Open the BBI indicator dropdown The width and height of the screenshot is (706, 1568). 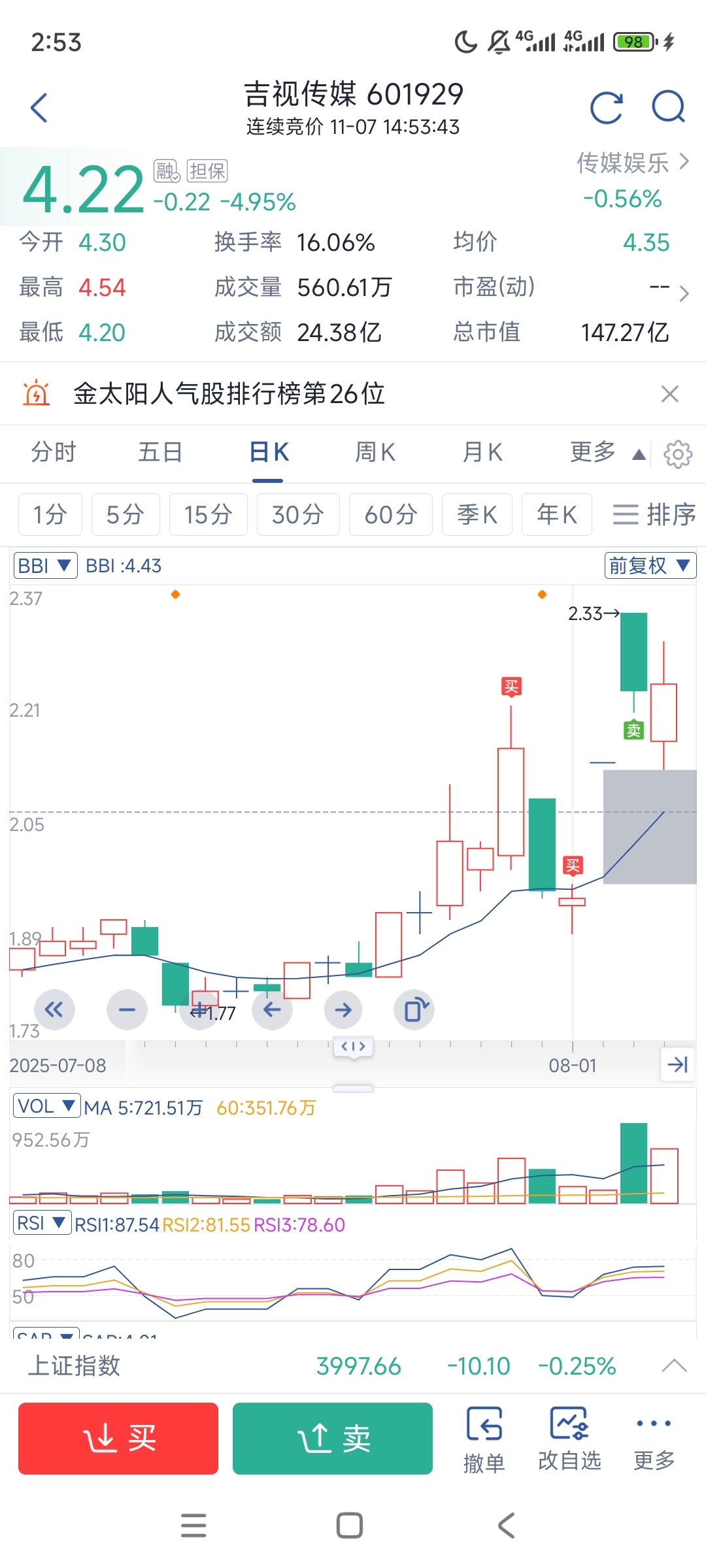[x=45, y=566]
